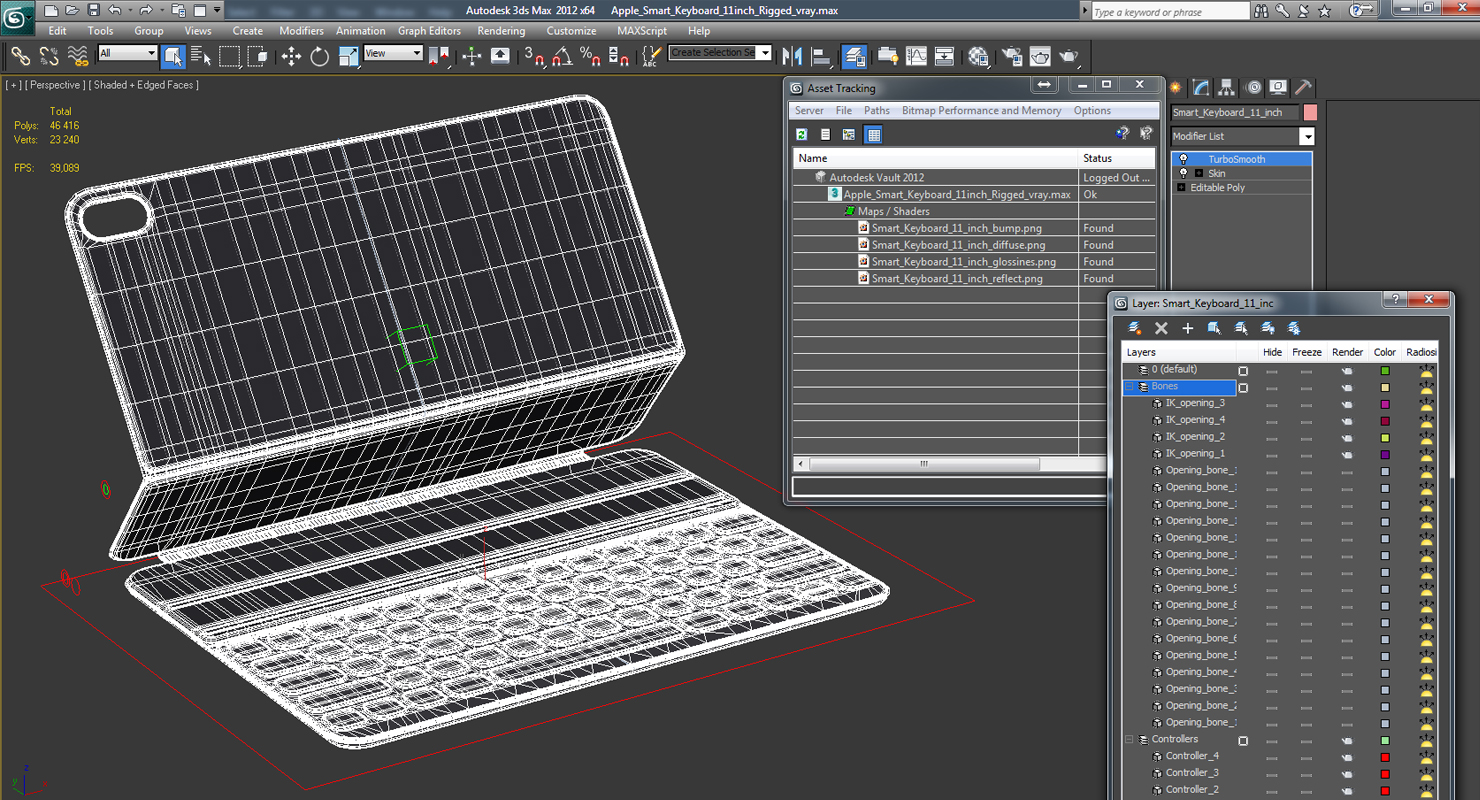
Task: Open Edit Named Selection Sets
Action: click(x=651, y=56)
